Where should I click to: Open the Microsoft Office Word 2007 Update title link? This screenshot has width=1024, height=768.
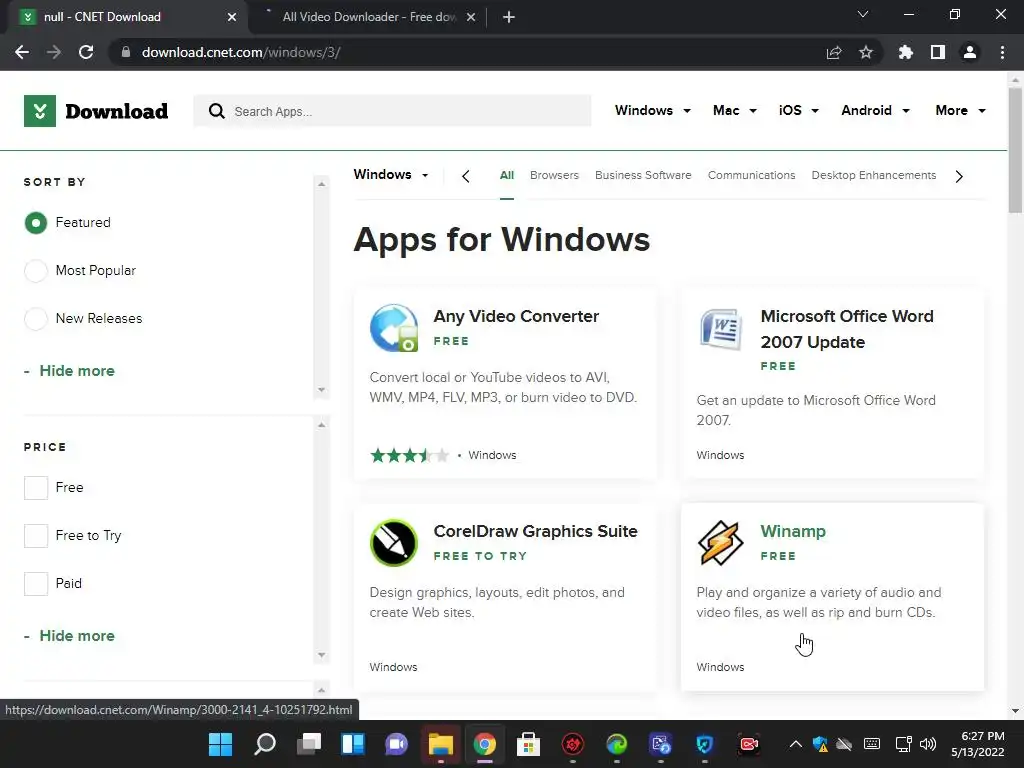(x=847, y=329)
